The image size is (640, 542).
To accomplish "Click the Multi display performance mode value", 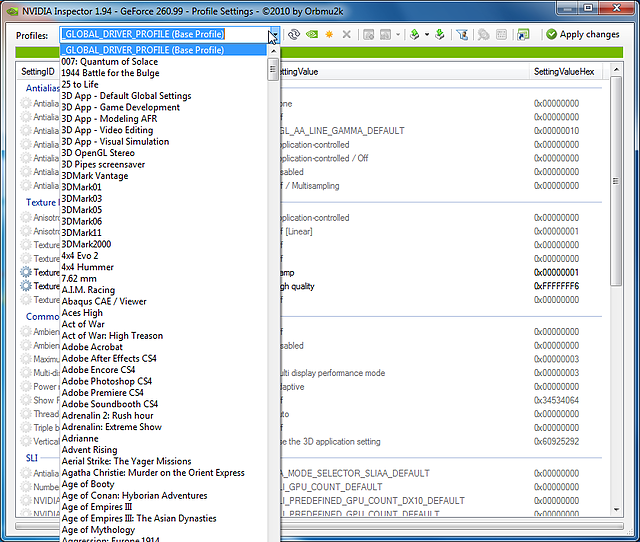I will click(x=333, y=373).
